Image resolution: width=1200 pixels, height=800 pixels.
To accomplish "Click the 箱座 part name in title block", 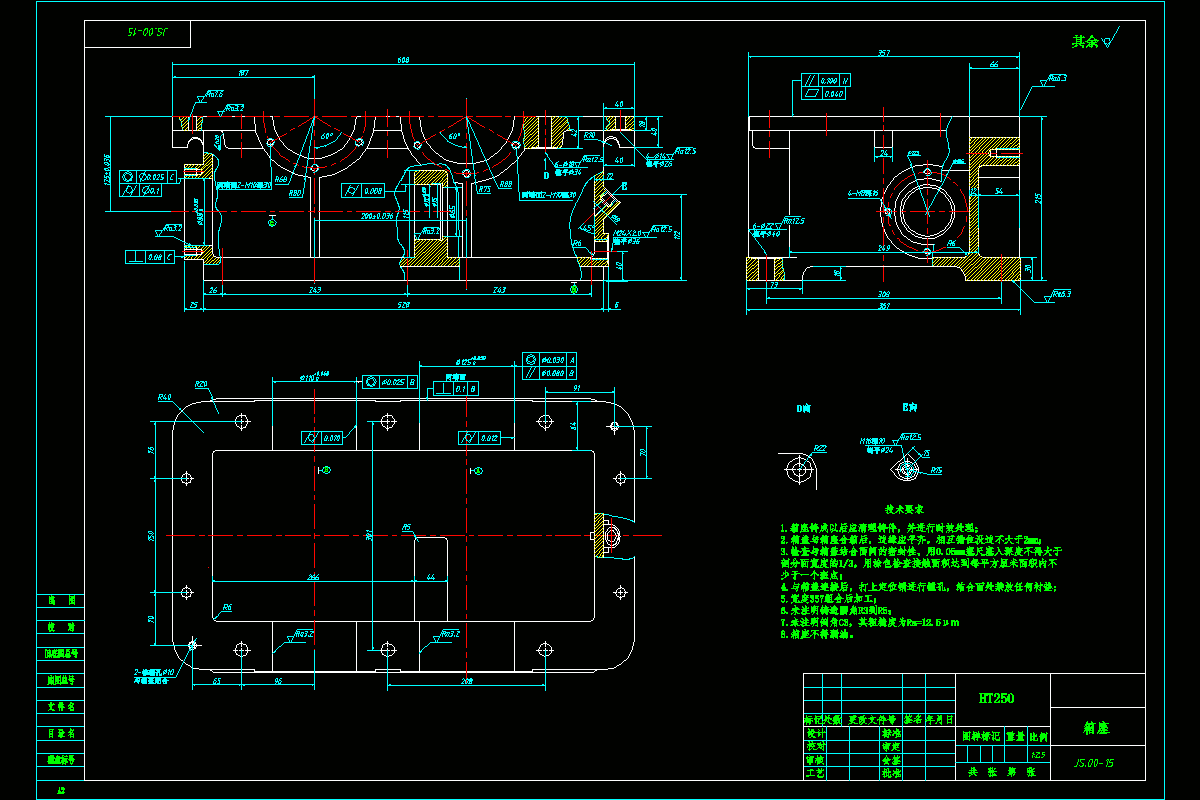I will [x=1097, y=729].
